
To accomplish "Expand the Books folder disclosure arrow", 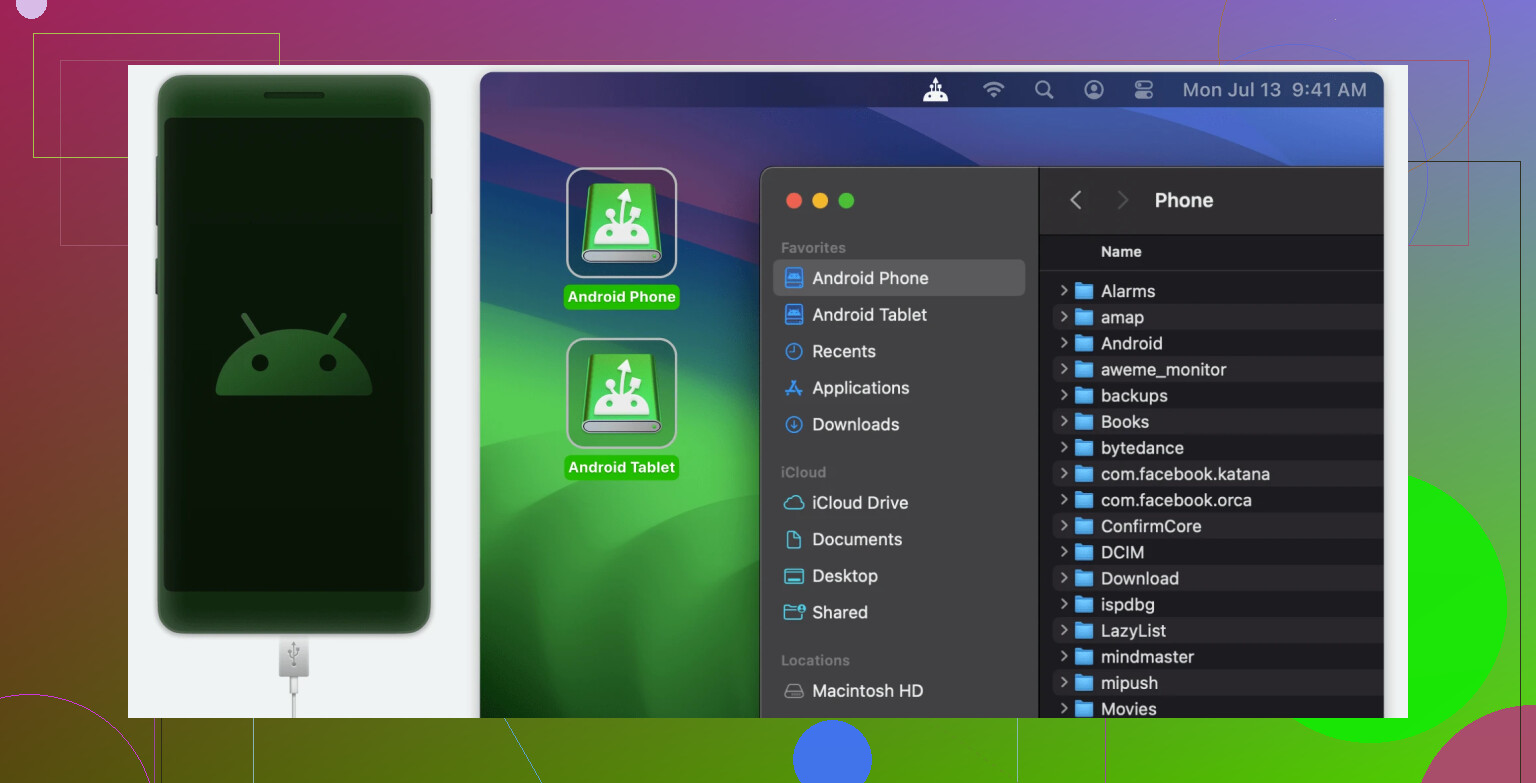I will (1064, 421).
